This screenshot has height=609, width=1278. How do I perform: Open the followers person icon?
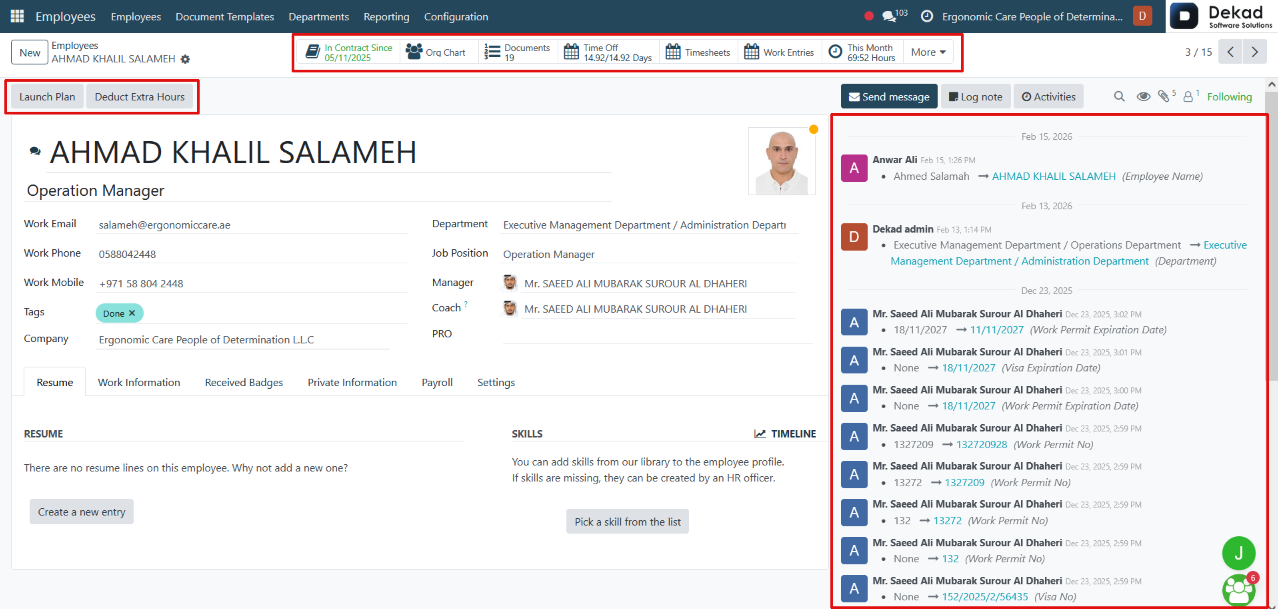tap(1190, 96)
